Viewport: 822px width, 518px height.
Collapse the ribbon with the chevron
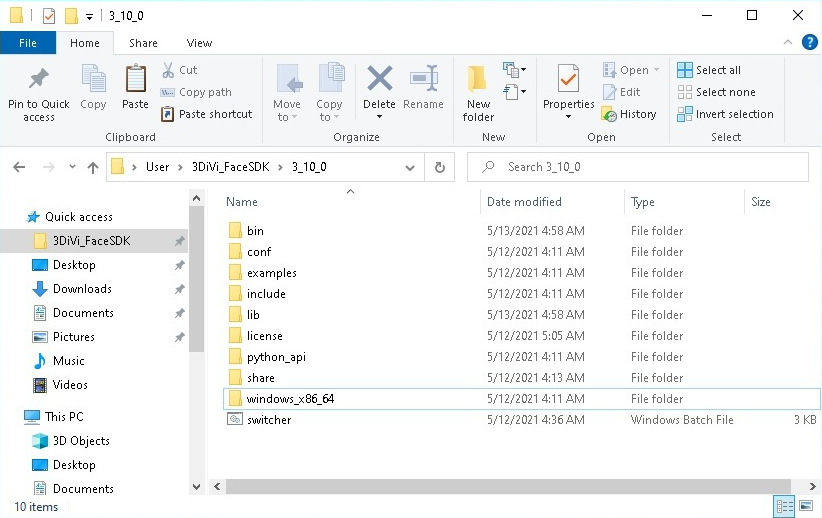787,42
